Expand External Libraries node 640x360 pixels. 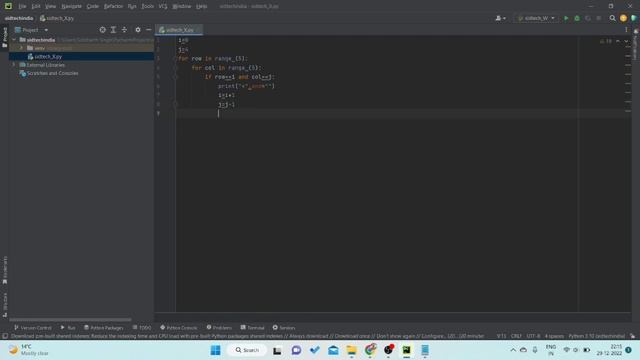(x=14, y=65)
